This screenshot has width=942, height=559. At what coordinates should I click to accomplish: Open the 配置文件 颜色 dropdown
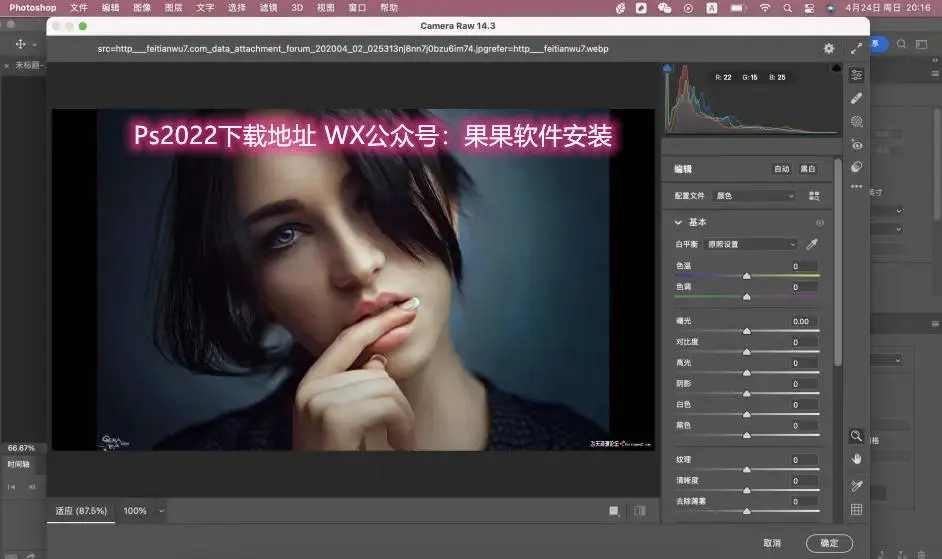tap(755, 196)
